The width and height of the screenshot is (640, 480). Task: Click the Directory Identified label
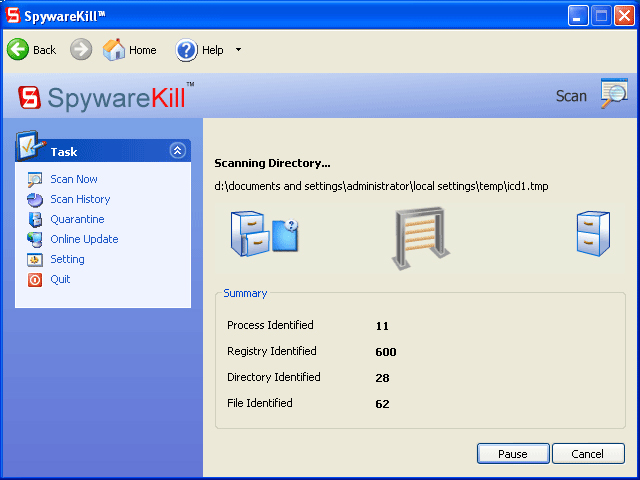pos(273,377)
